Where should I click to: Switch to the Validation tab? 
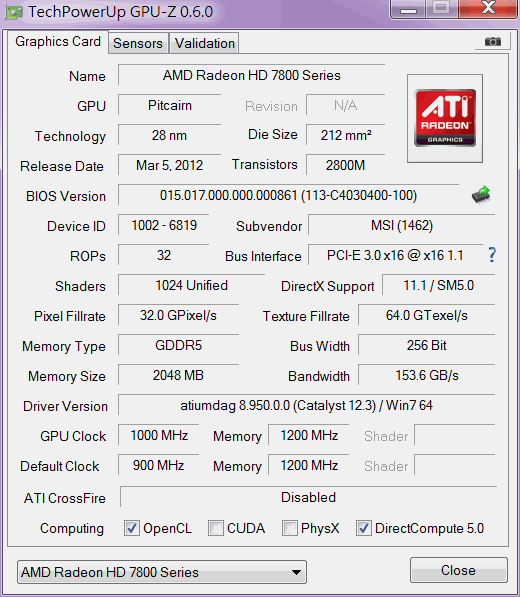204,43
